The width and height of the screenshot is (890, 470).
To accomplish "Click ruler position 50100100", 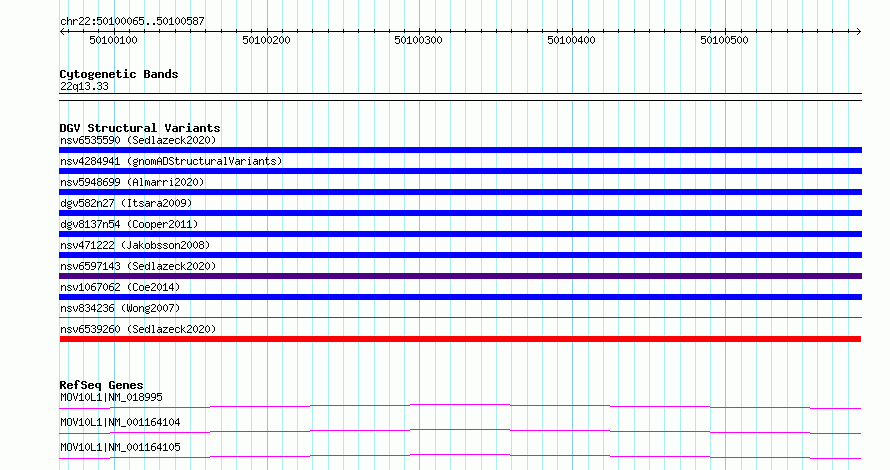I will coord(114,40).
